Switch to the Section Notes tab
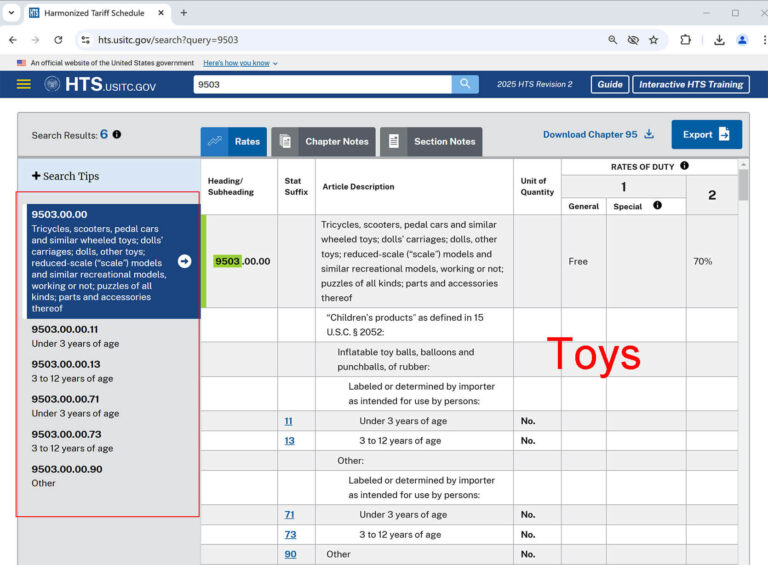This screenshot has height=565, width=768. [x=431, y=141]
